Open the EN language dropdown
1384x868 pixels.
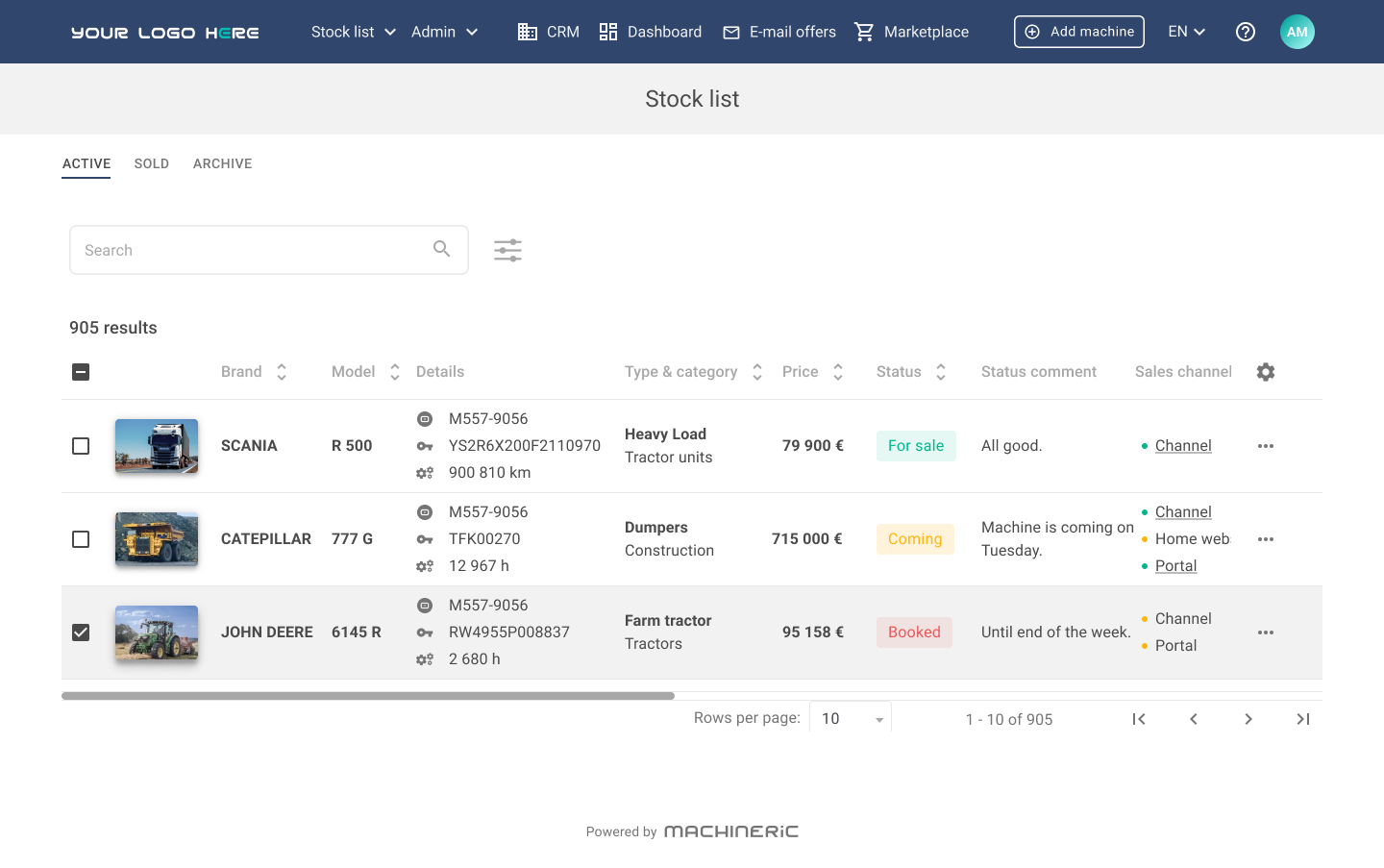coord(1186,32)
